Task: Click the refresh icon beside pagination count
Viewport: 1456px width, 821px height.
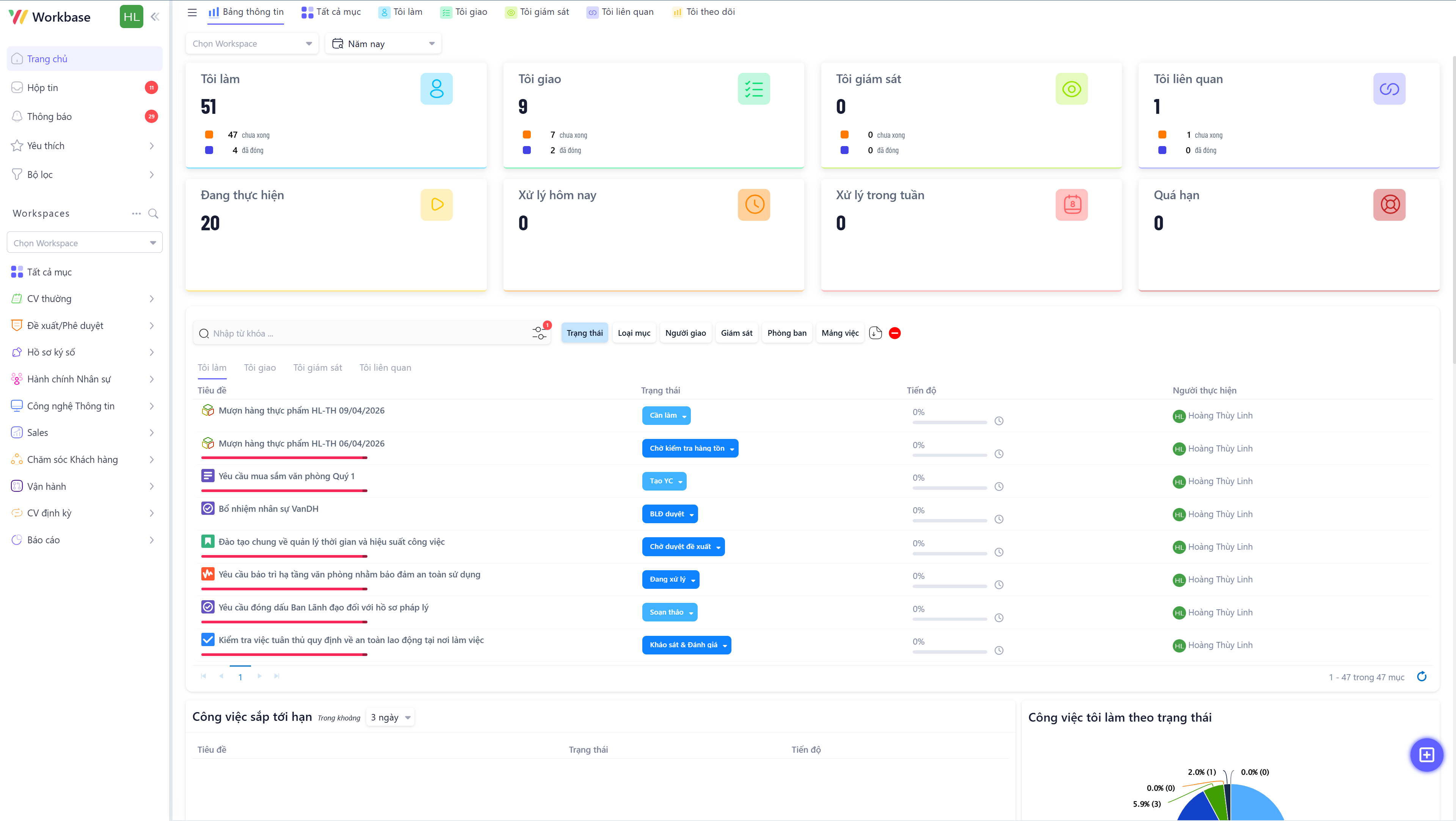Action: click(x=1421, y=677)
